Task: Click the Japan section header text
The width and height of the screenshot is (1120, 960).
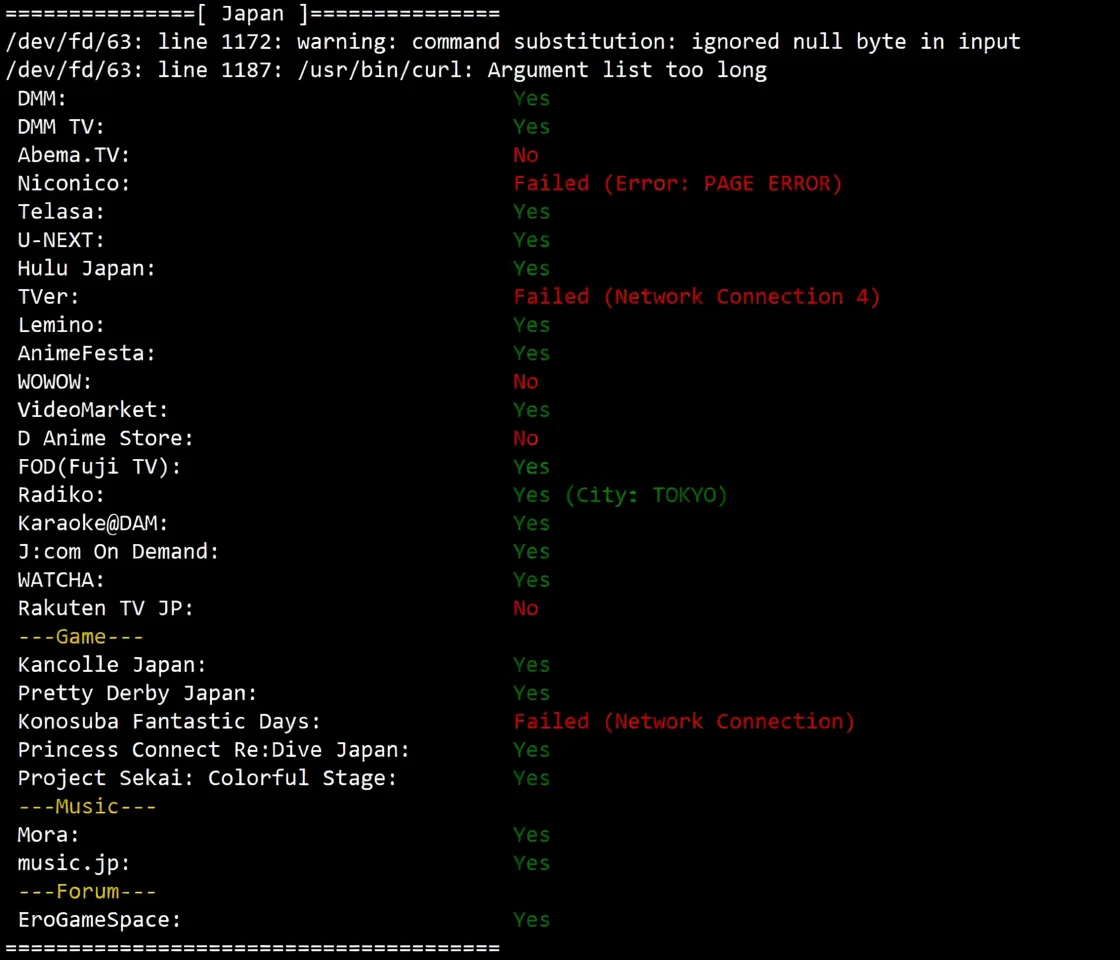Action: coord(252,14)
